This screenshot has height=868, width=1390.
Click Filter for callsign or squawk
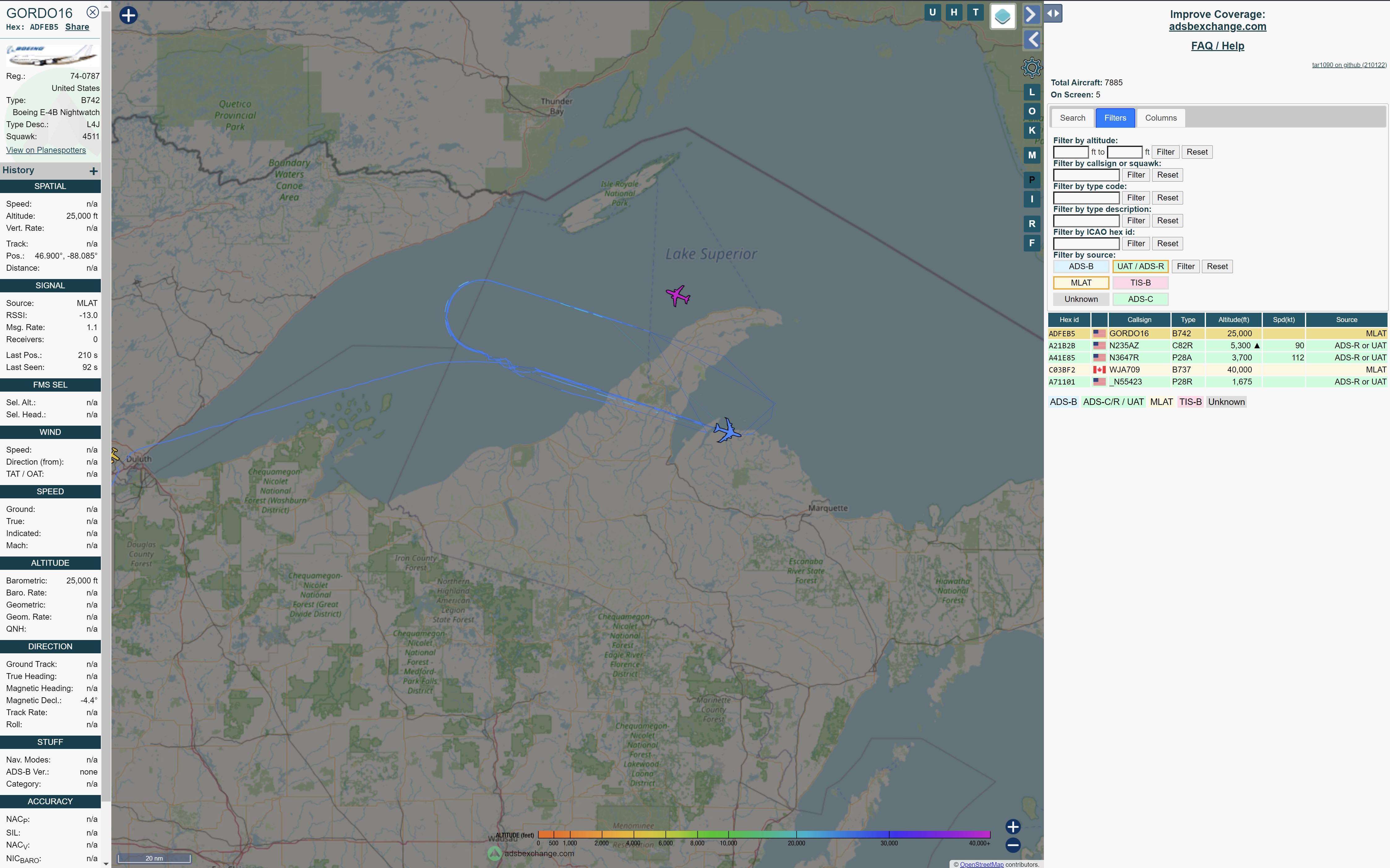pyautogui.click(x=1136, y=175)
